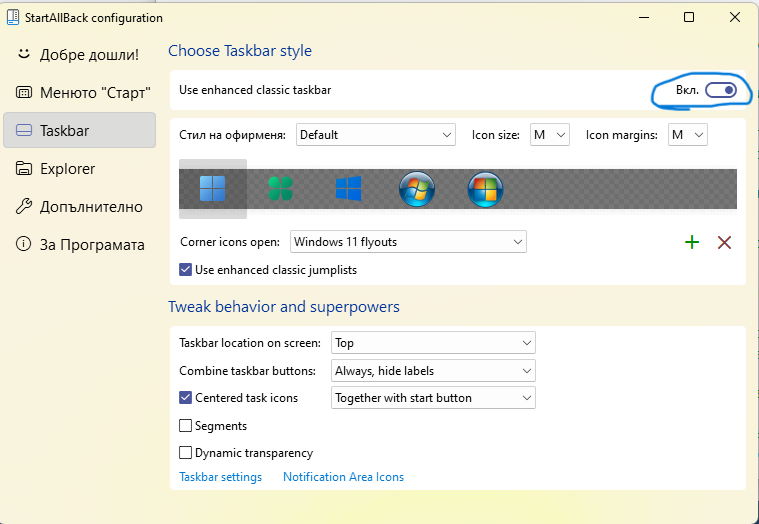The image size is (759, 524).
Task: Open the Icon margins dropdown
Action: [x=687, y=135]
